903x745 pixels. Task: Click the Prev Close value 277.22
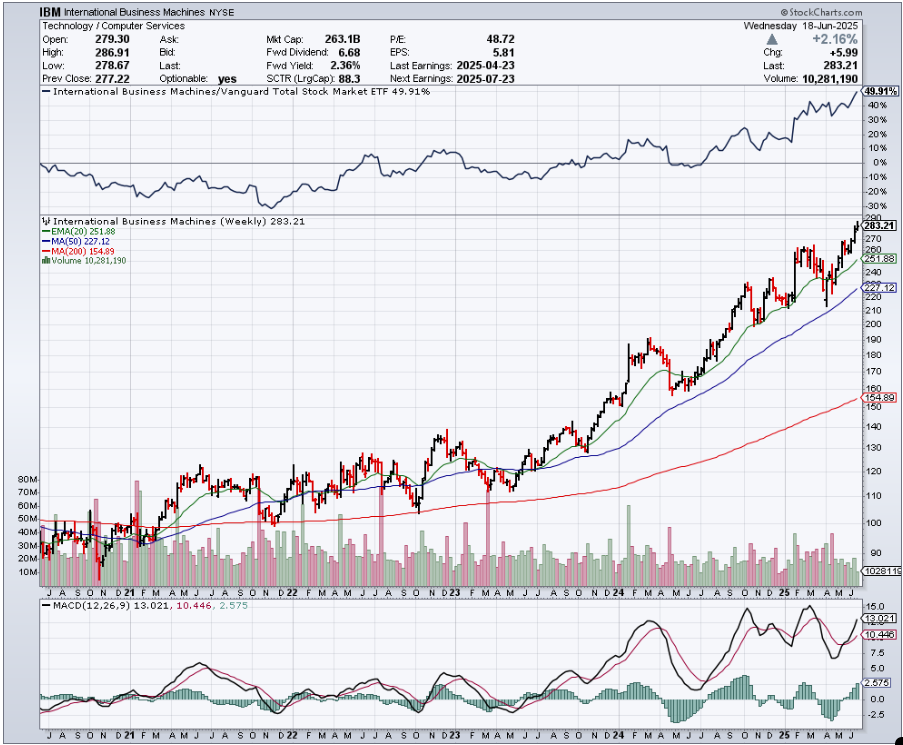click(112, 79)
